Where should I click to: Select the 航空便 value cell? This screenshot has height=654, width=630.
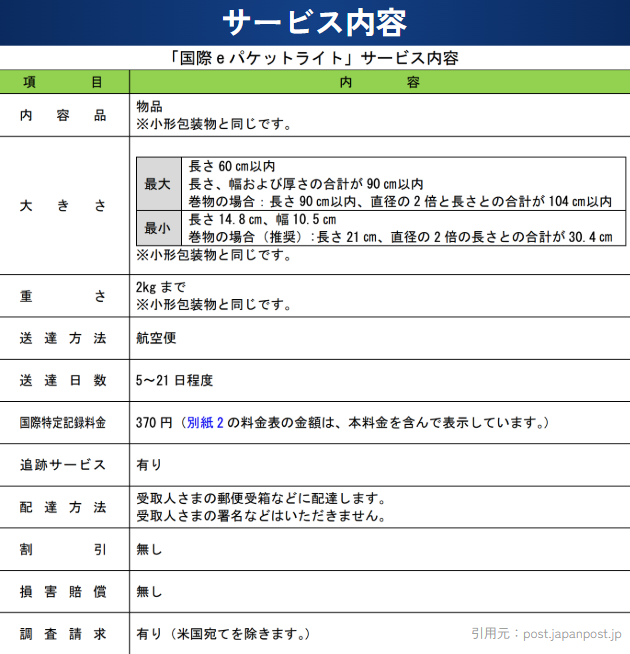pyautogui.click(x=156, y=339)
